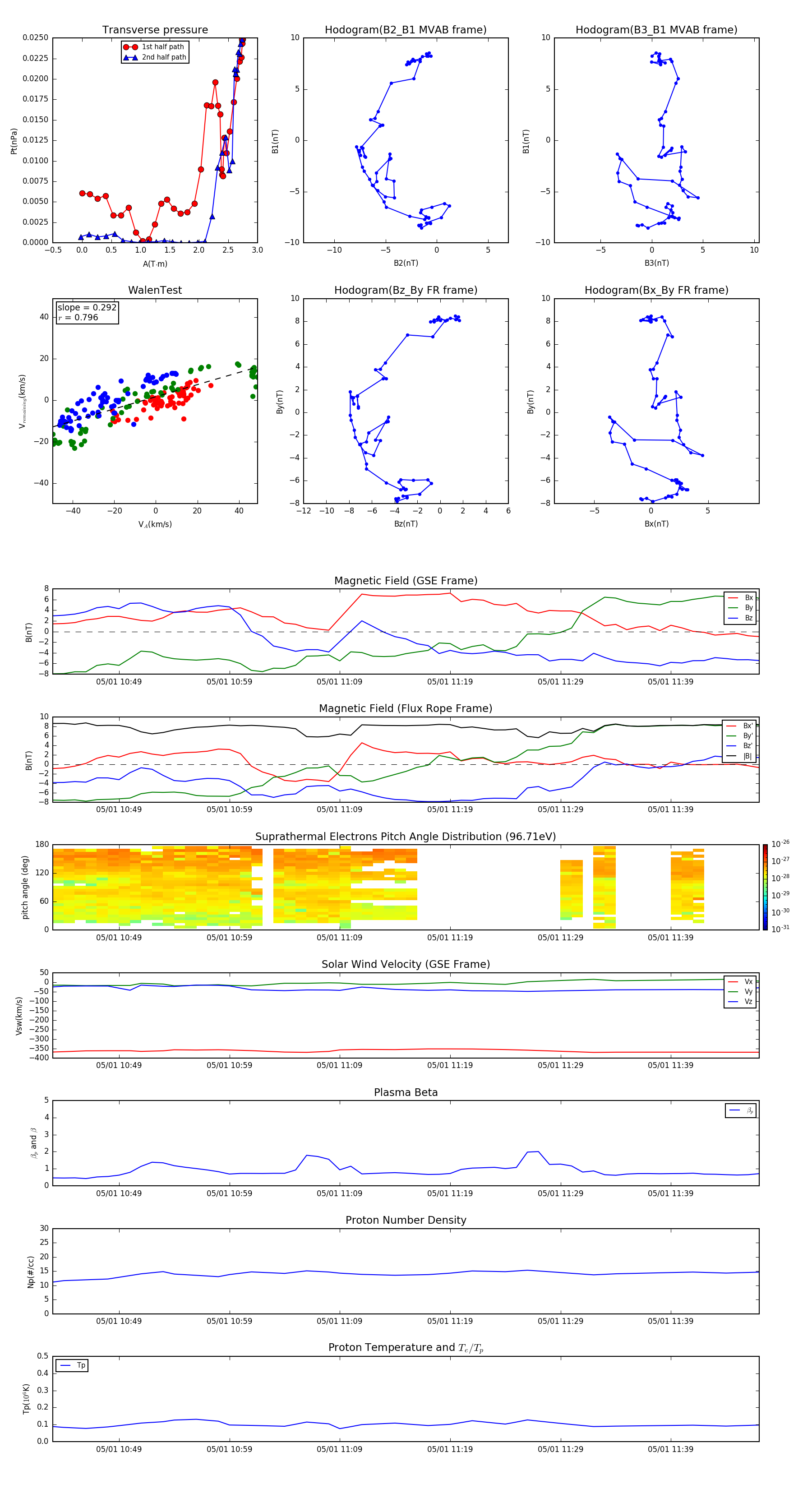Click "05/01 10:49" tick under the GSE Frame magnetic plot
Screen dimensions: 812x1489
click(119, 681)
